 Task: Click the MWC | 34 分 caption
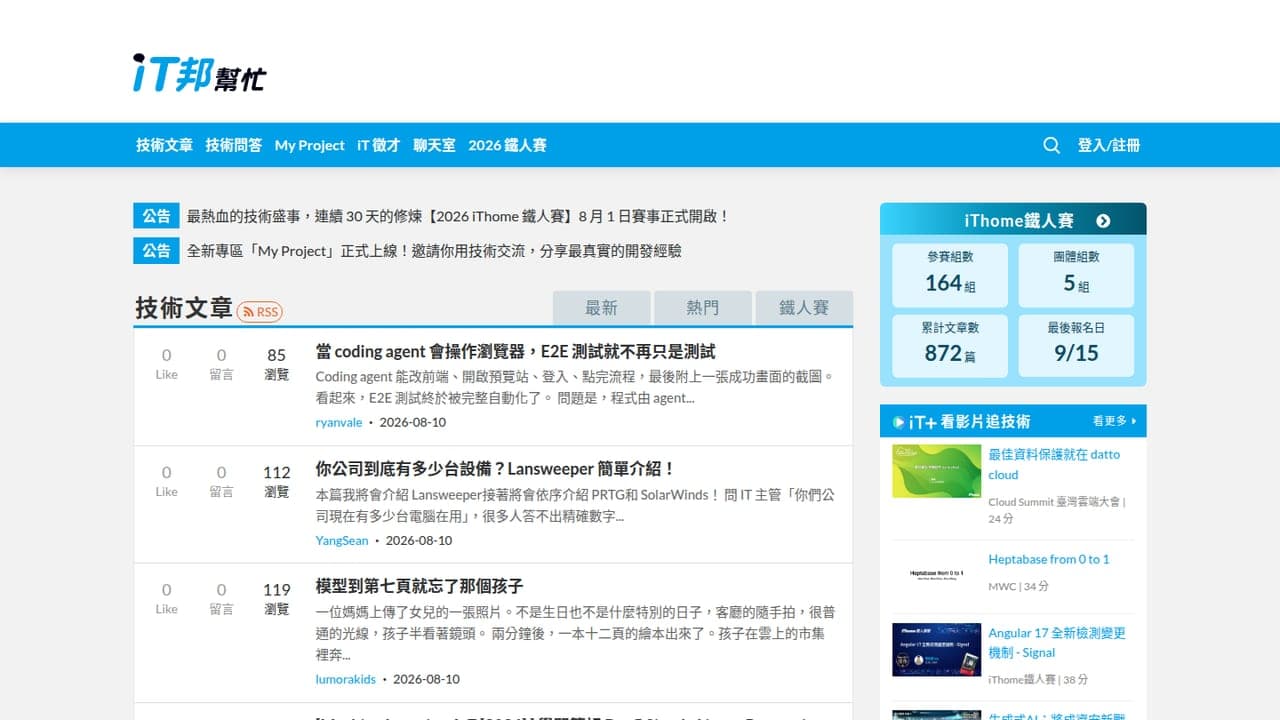1018,586
